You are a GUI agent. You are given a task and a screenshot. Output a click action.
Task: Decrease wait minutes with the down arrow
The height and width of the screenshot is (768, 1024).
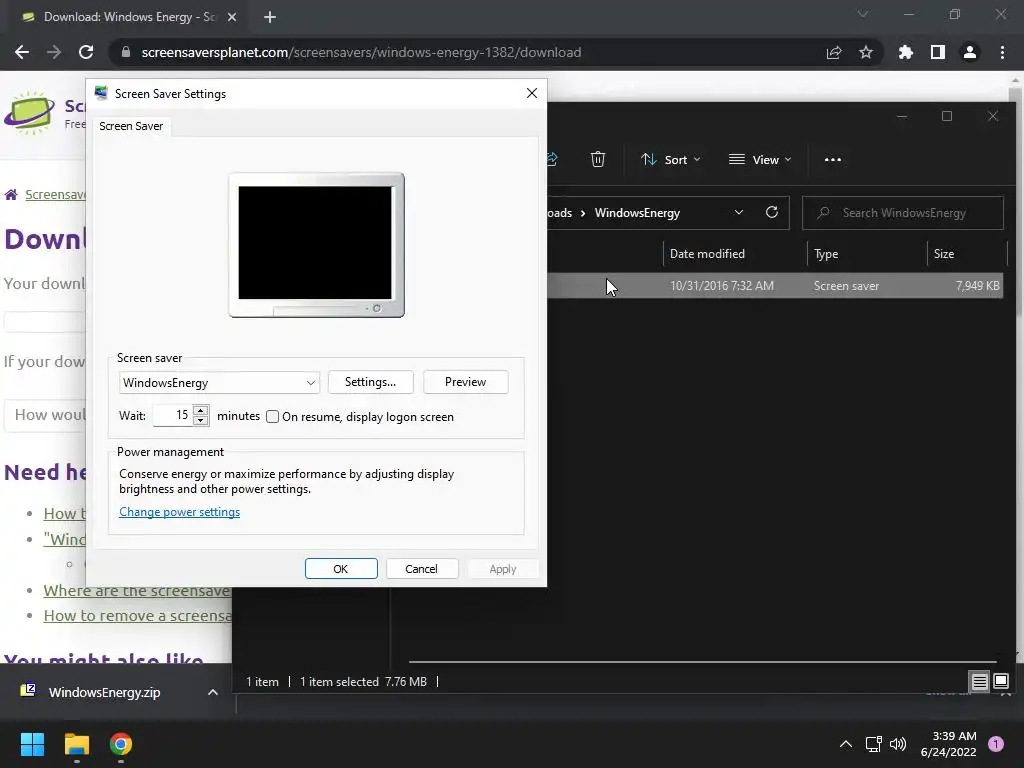click(201, 421)
